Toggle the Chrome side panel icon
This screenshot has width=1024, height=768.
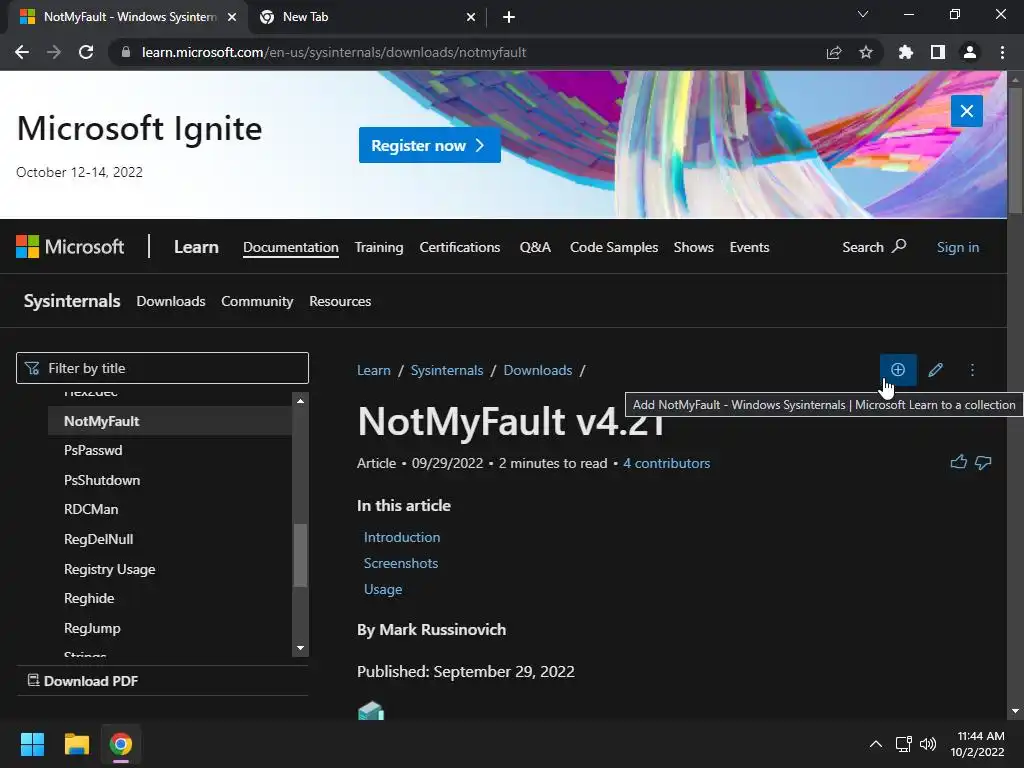pos(938,52)
